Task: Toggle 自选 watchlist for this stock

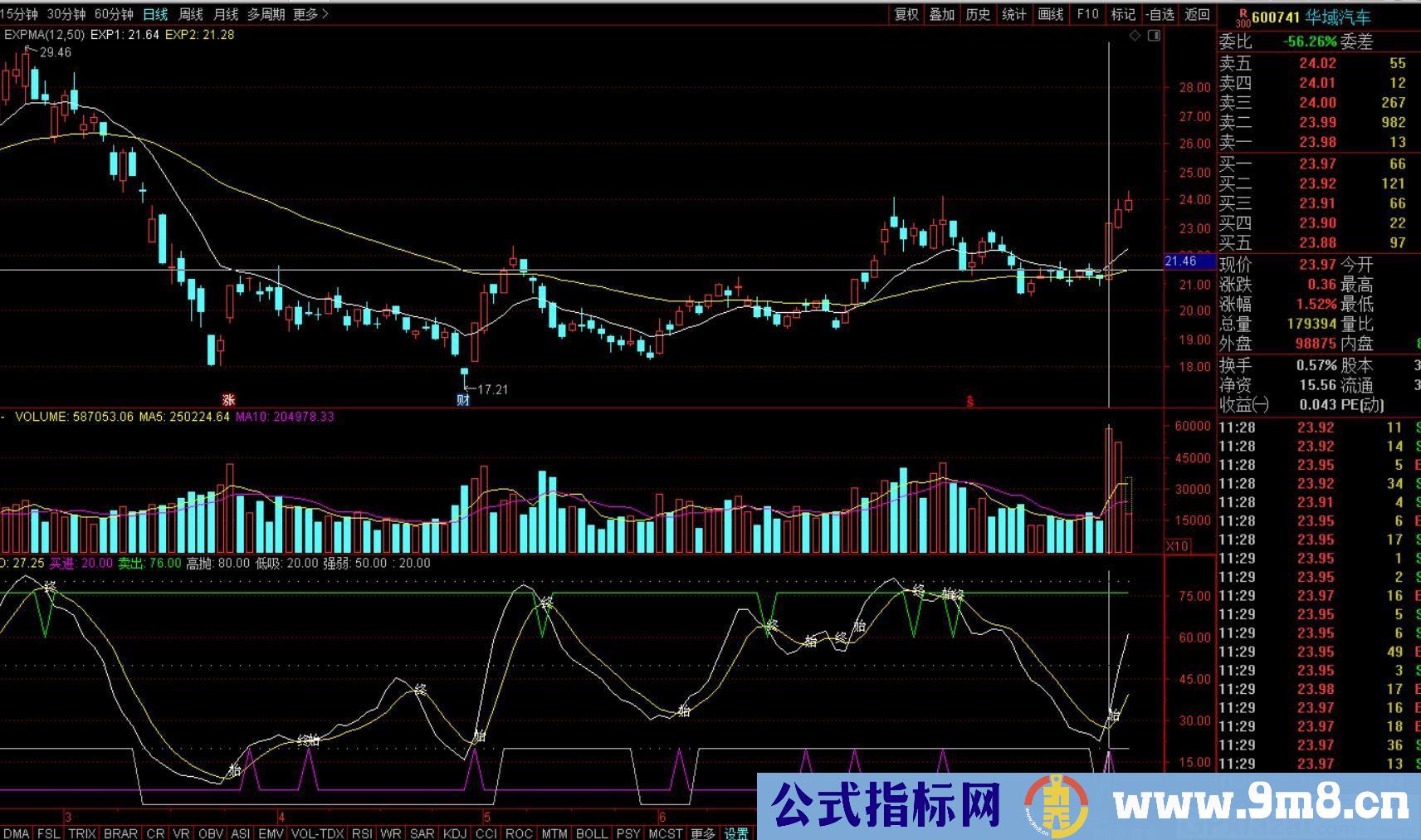Action: 1160,14
